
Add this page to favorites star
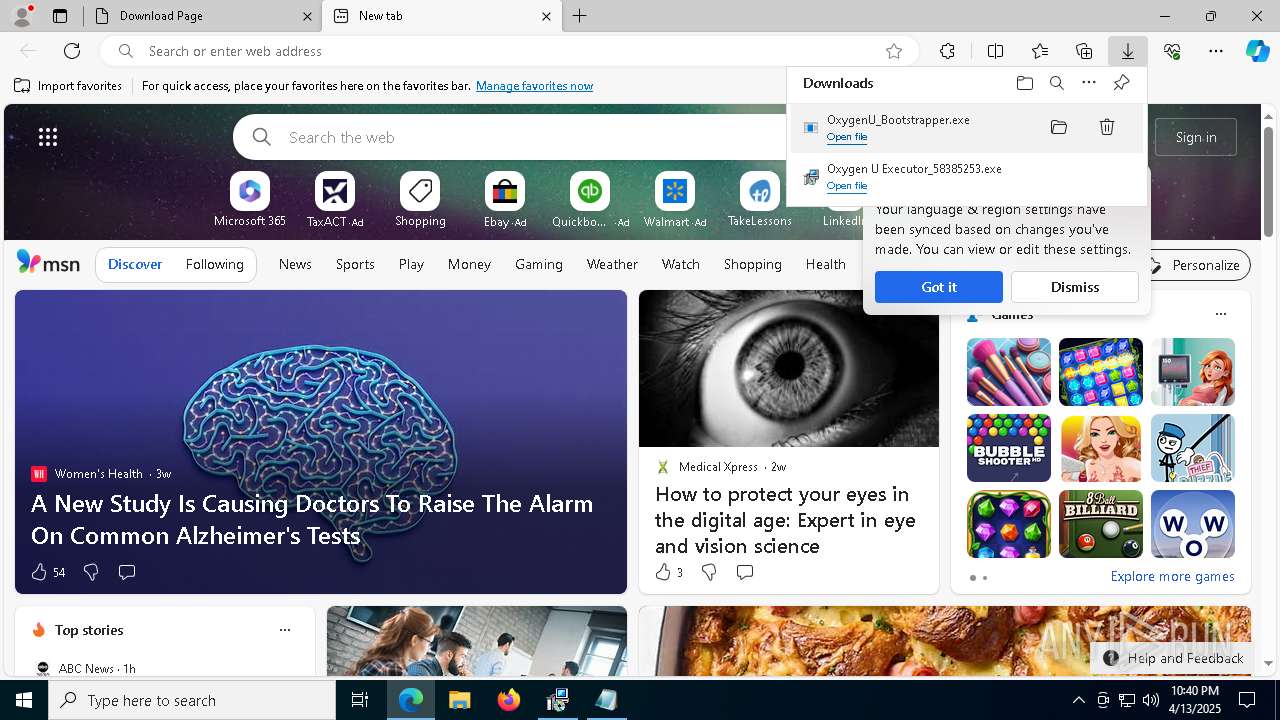click(894, 51)
